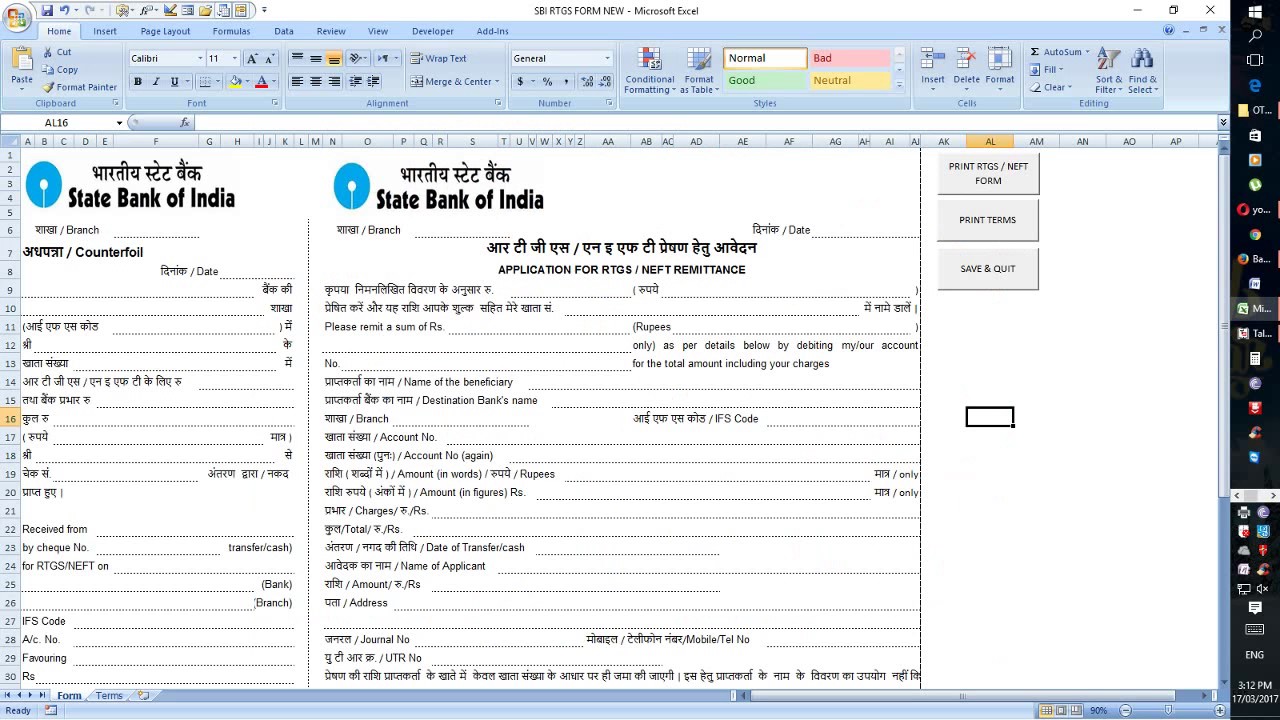Center text horizontally
Viewport: 1280px width, 720px height.
(316, 82)
